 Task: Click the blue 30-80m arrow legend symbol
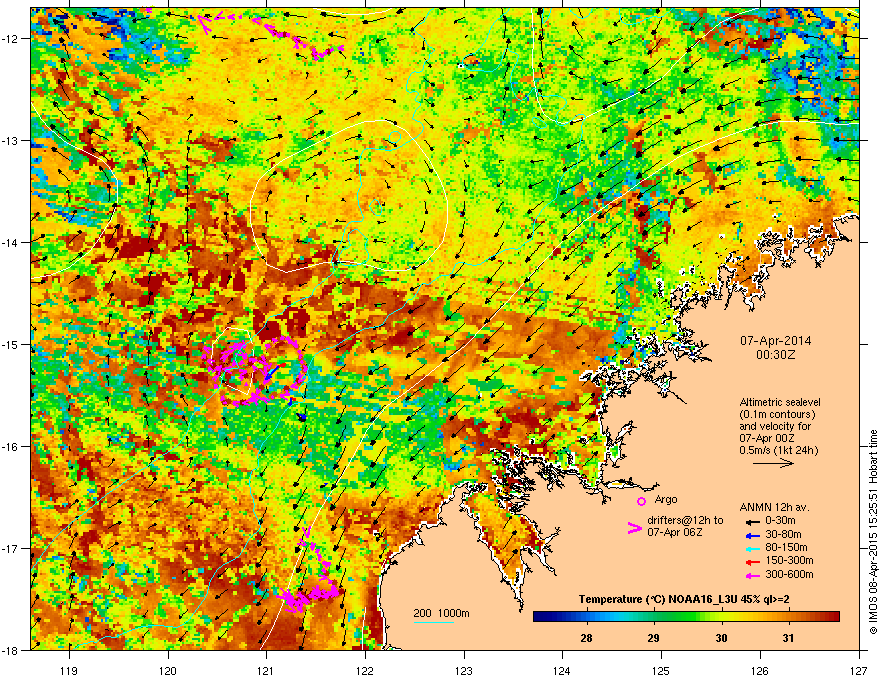click(753, 535)
